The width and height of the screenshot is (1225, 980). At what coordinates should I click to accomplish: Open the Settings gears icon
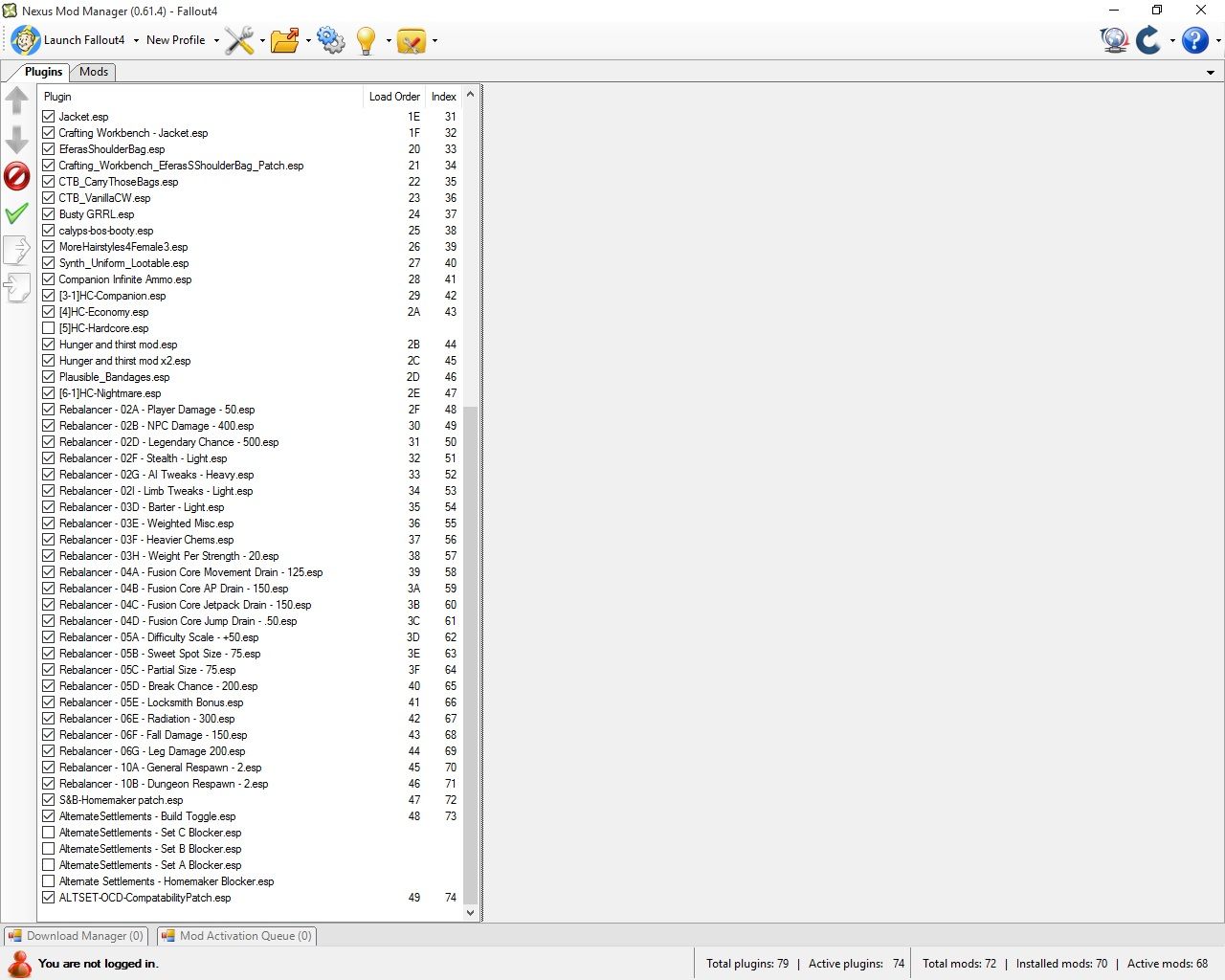pos(331,40)
